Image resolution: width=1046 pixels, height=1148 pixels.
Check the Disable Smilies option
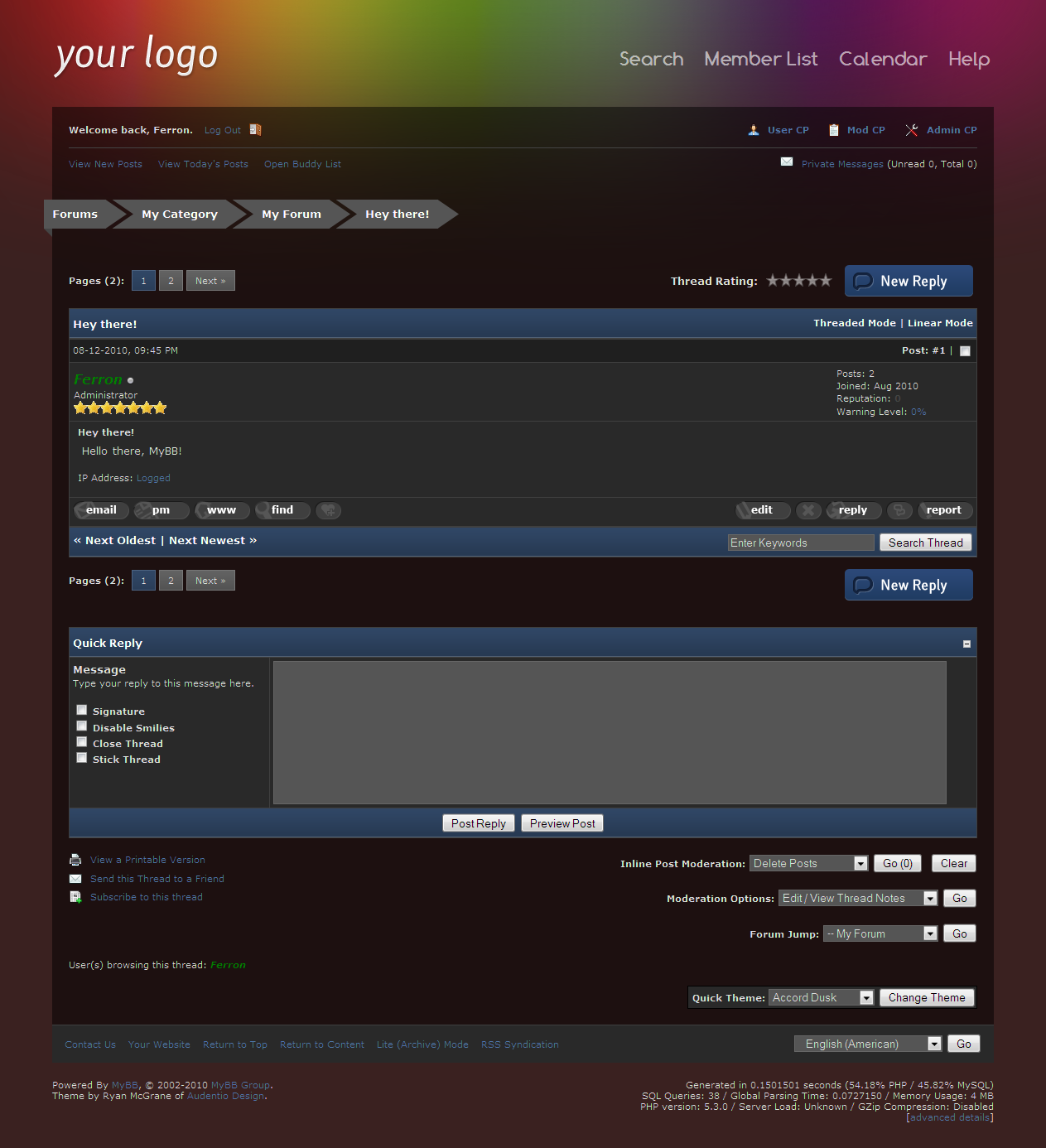pos(82,726)
